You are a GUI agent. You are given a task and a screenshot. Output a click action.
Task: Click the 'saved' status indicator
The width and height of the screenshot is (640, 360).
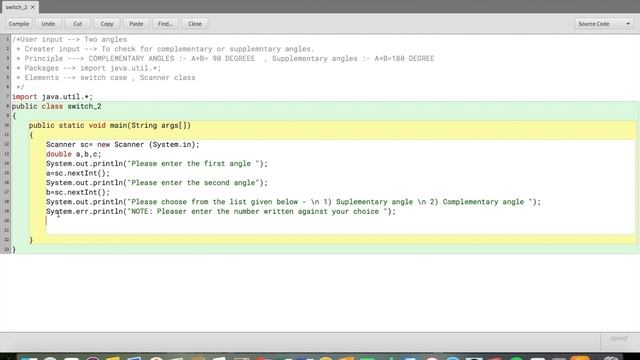618,338
